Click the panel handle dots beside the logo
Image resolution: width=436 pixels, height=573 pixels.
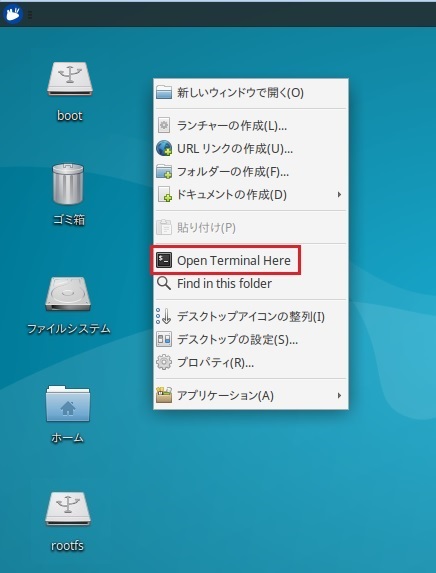[x=30, y=15]
